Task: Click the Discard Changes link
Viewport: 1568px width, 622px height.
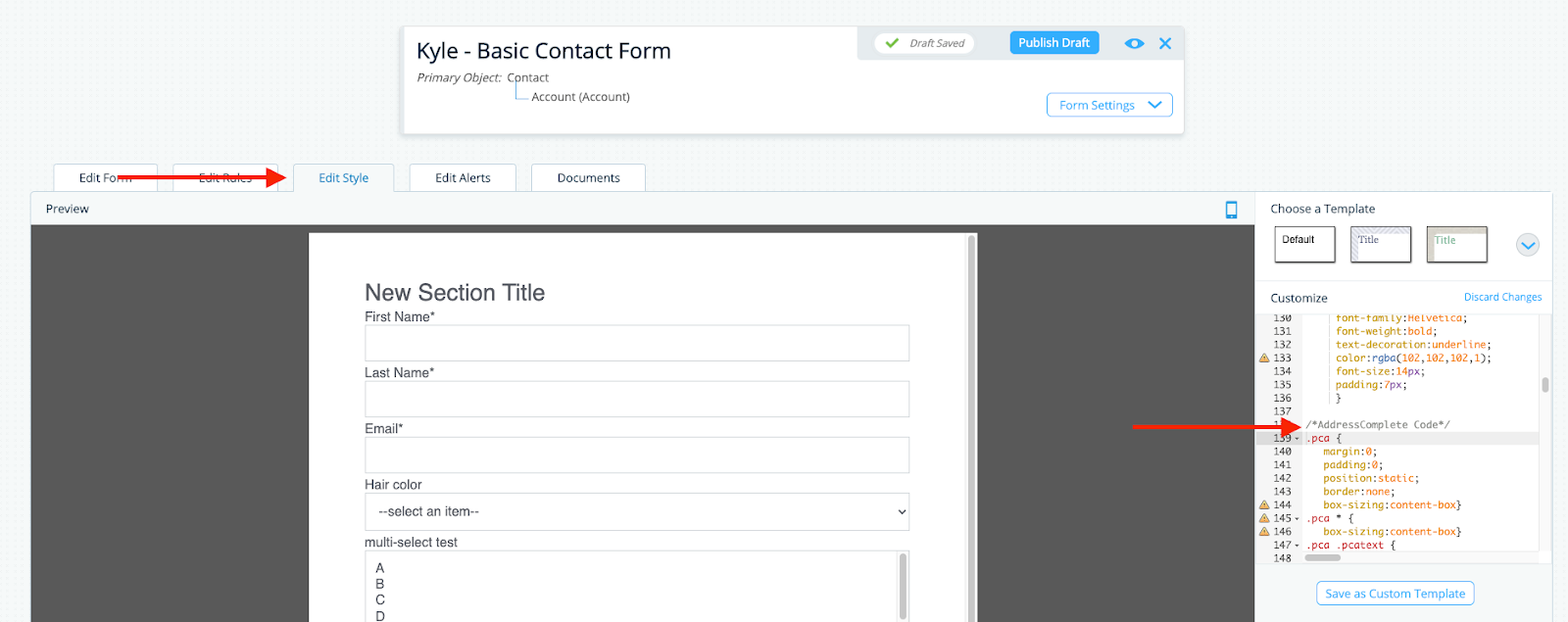Action: point(1502,297)
